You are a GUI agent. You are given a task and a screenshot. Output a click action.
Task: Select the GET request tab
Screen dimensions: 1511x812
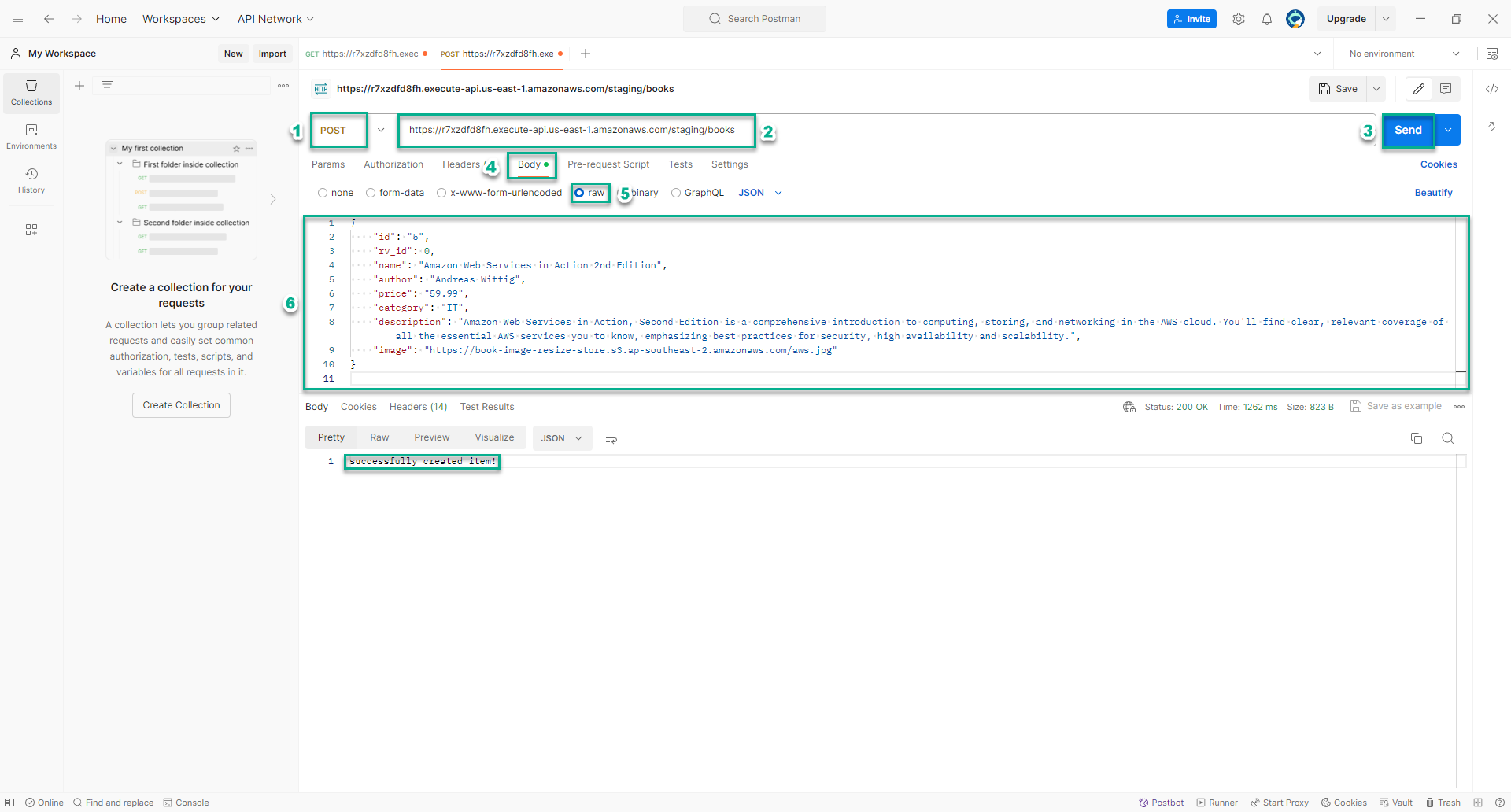pyautogui.click(x=366, y=54)
